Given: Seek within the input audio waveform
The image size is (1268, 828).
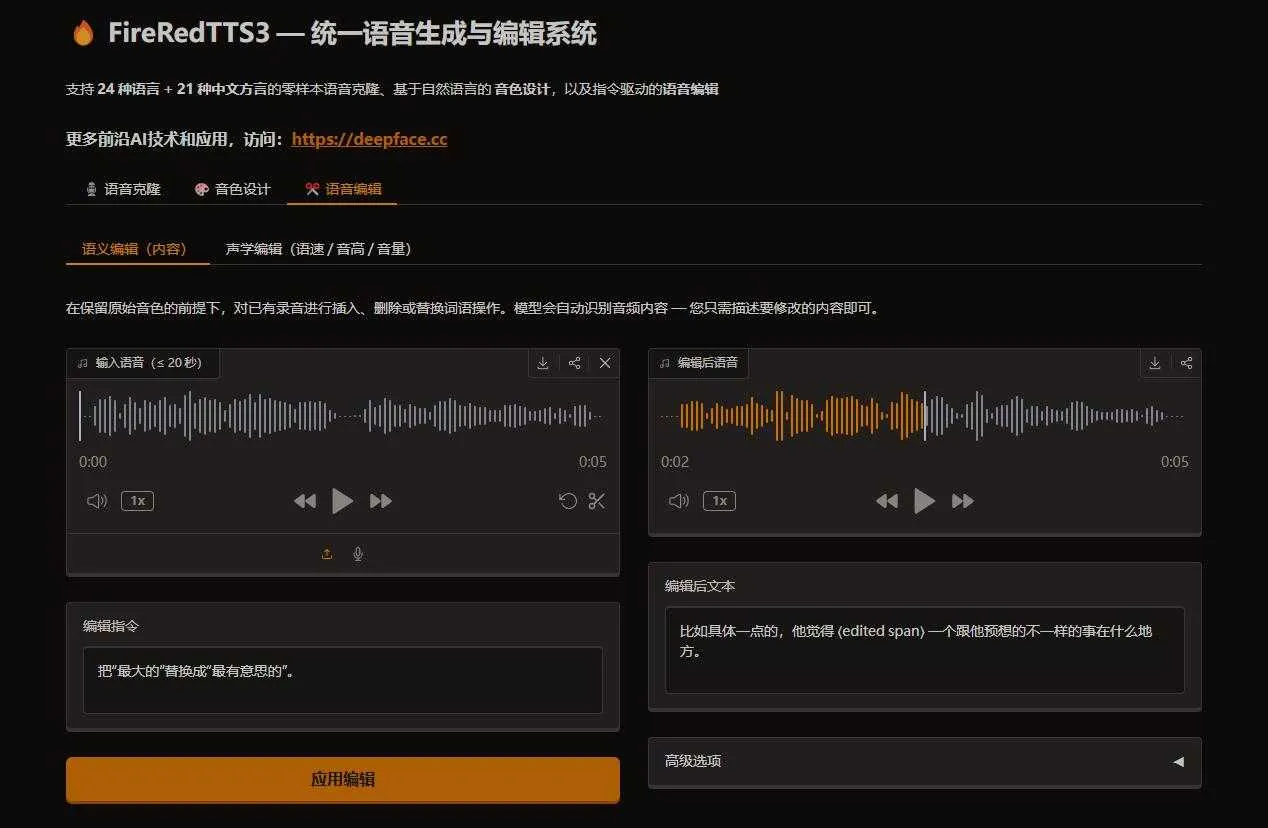Looking at the screenshot, I should [343, 416].
